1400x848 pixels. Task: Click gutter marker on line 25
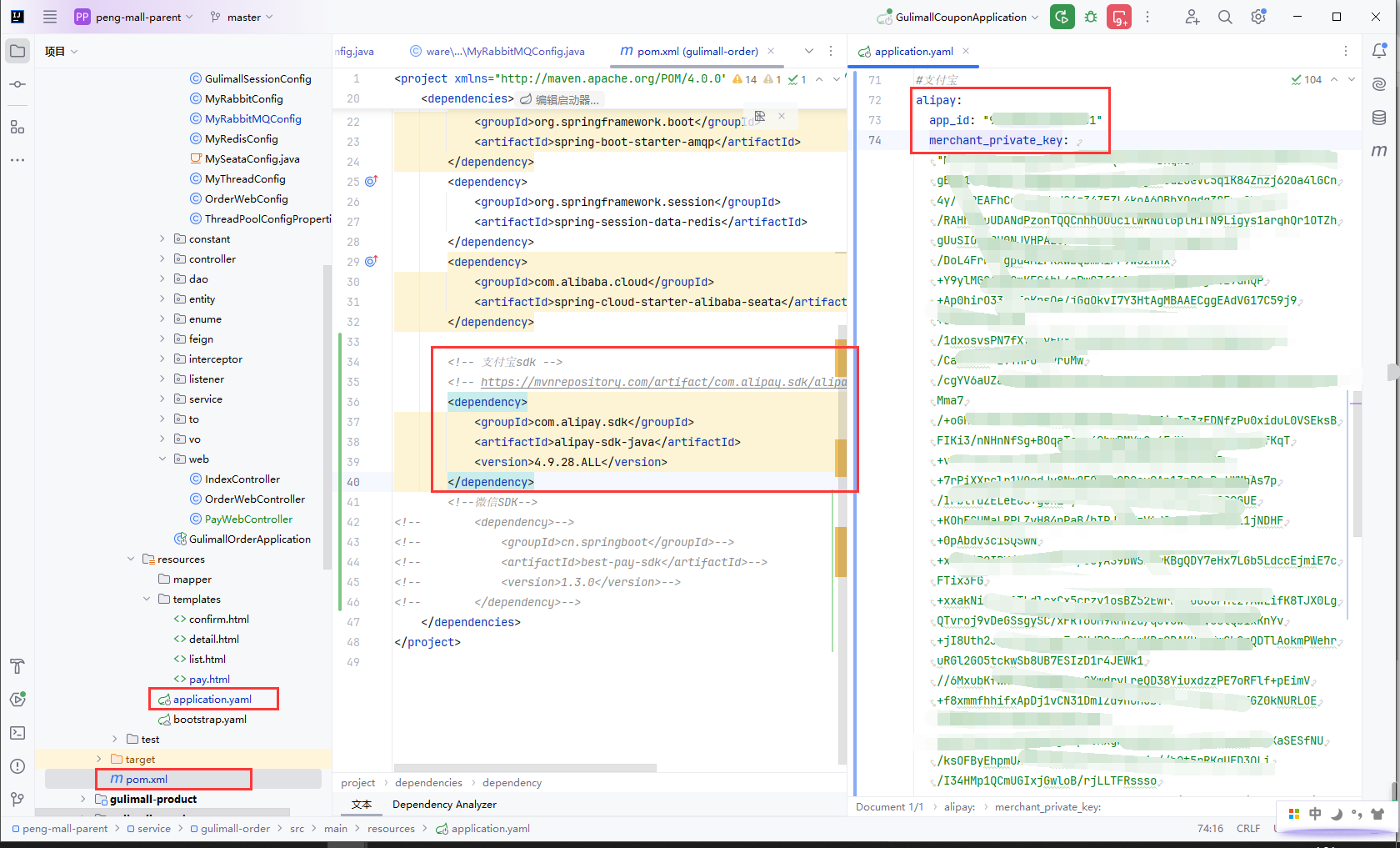coord(372,181)
